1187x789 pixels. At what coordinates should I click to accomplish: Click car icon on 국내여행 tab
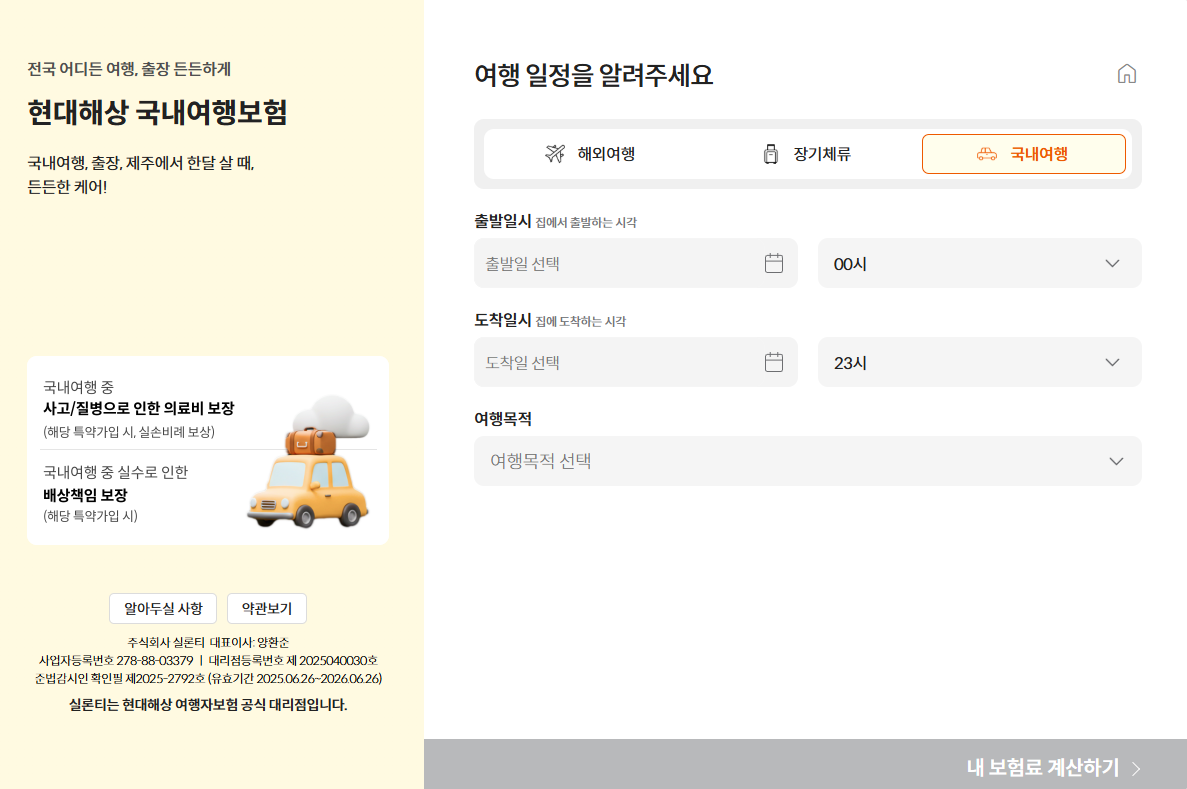[x=986, y=154]
